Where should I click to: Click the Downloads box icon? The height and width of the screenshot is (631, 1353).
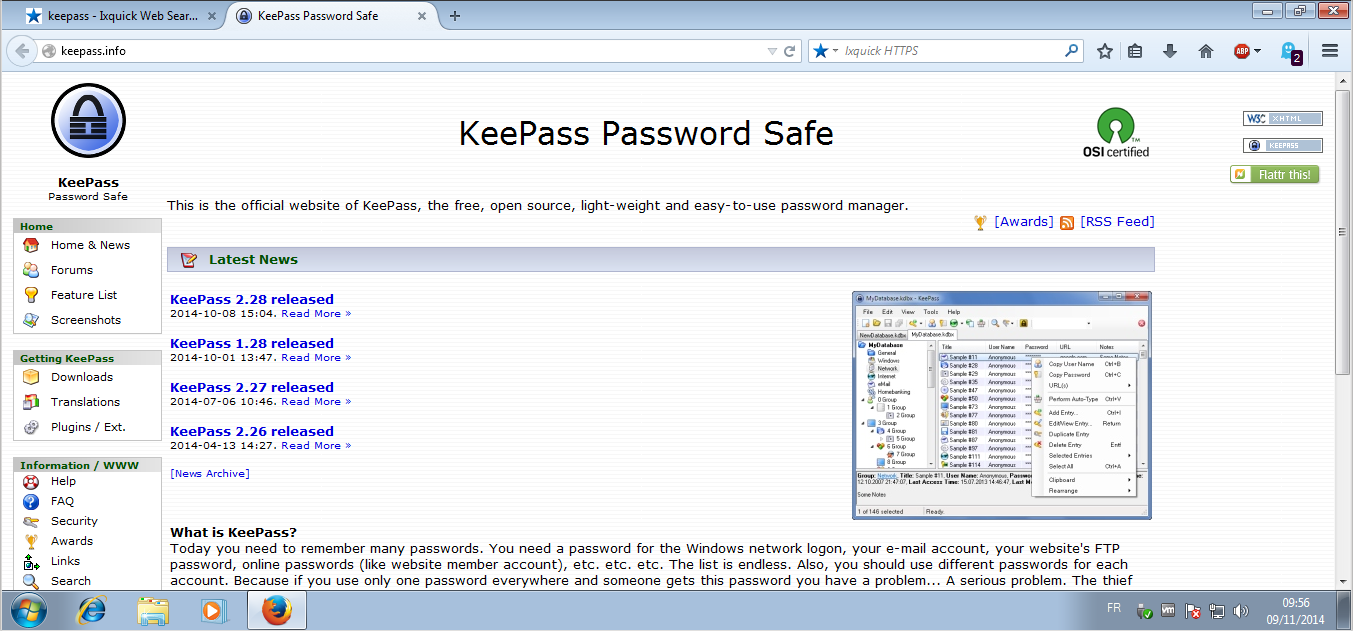(32, 377)
